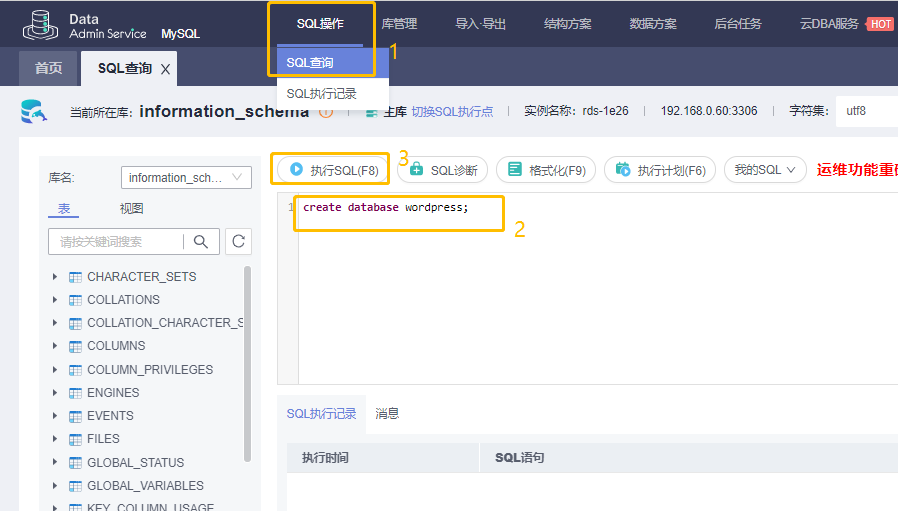Viewport: 898px width, 511px height.
Task: Expand the GLOBAL_VARIABLES table node
Action: pos(55,485)
